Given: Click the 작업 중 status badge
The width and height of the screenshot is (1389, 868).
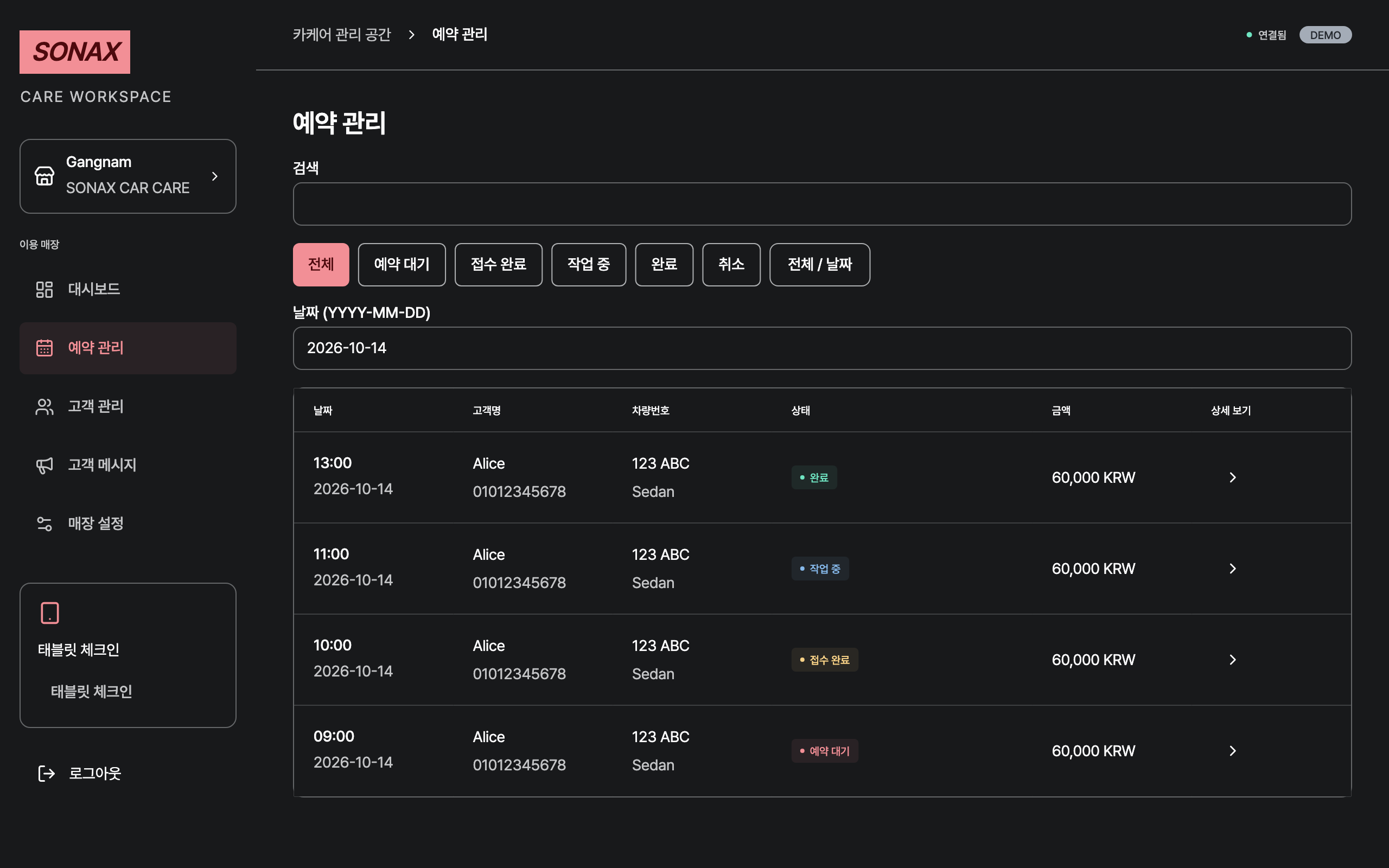Looking at the screenshot, I should 820,569.
